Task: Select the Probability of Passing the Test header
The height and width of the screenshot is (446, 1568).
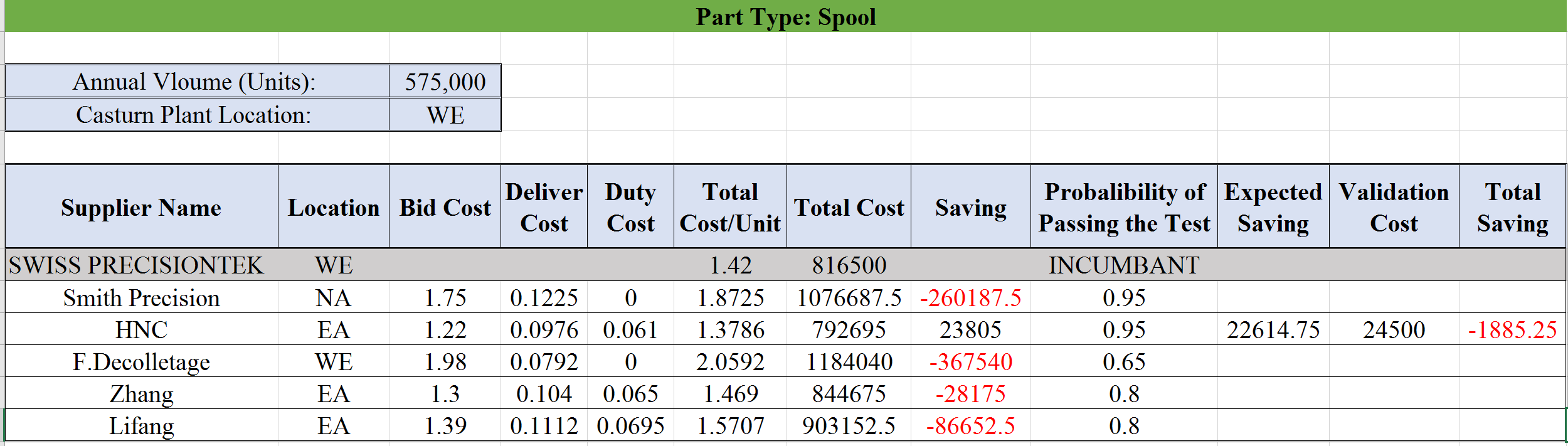Action: coord(1124,207)
